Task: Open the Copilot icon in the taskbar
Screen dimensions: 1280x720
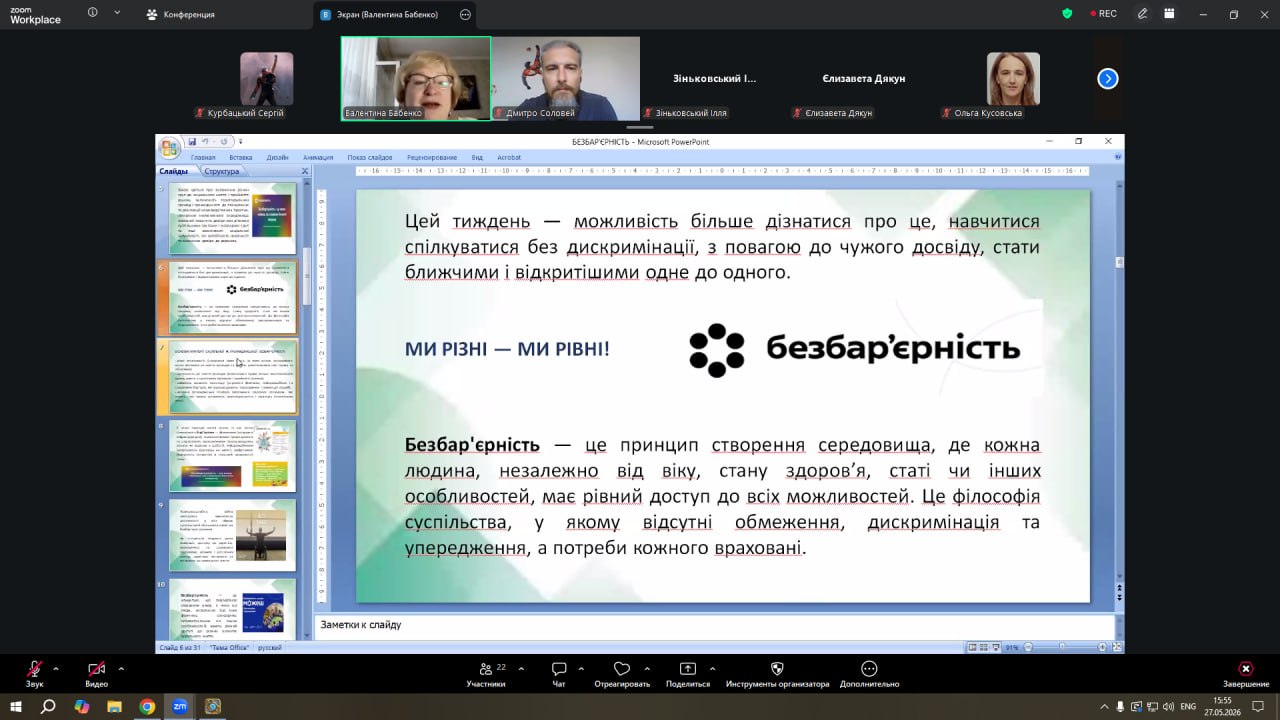Action: [x=81, y=706]
